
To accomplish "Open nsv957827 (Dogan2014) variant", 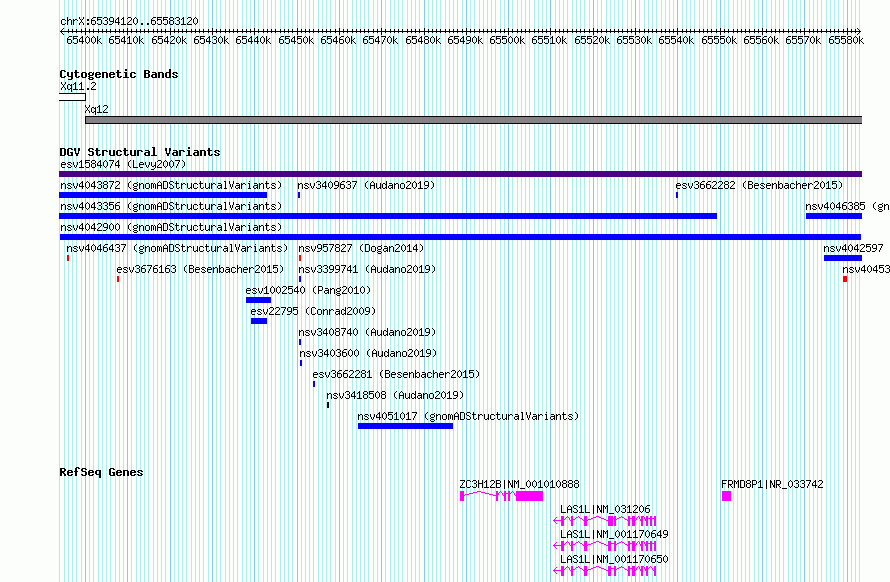I will point(361,249).
